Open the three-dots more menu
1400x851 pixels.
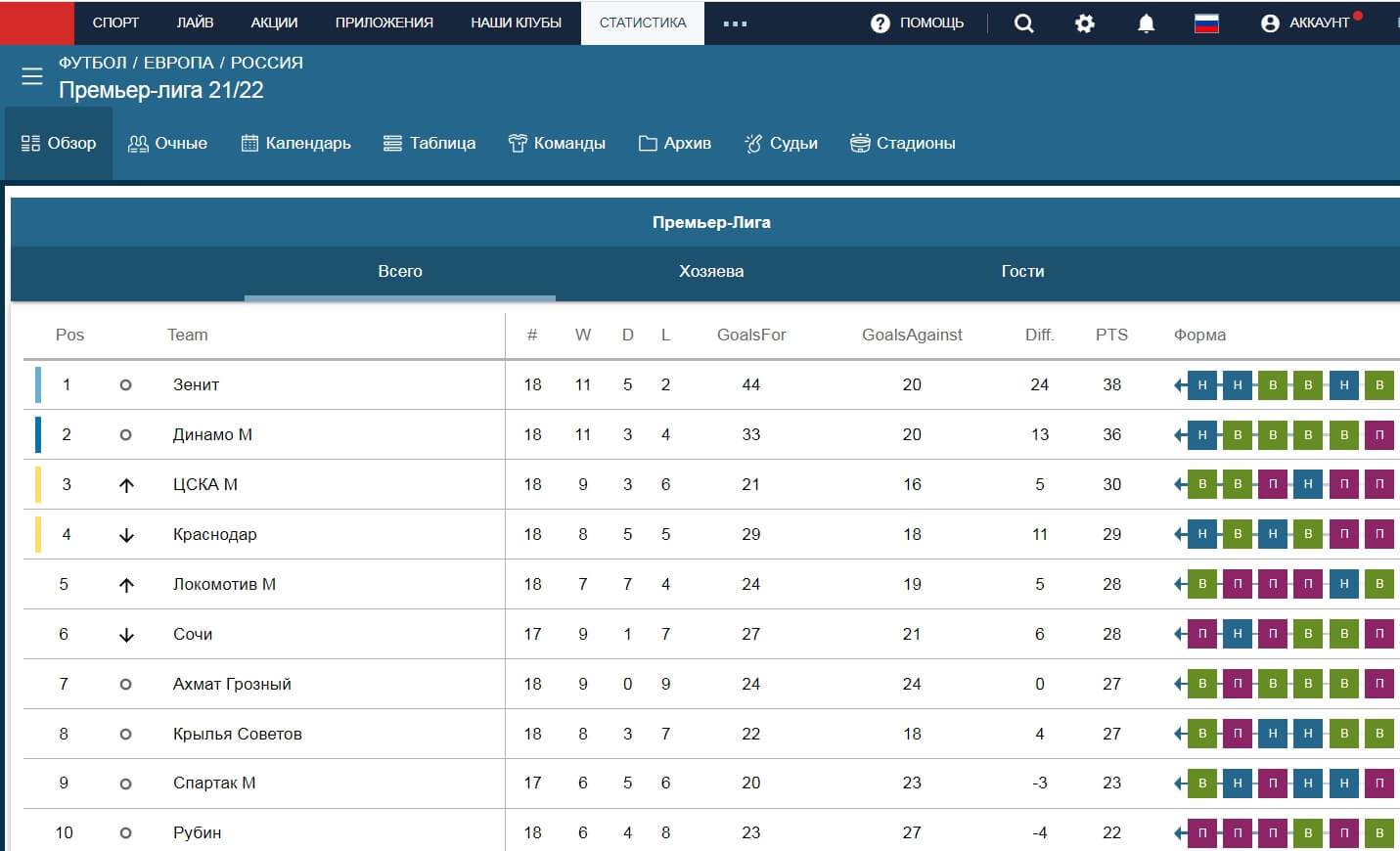click(735, 23)
